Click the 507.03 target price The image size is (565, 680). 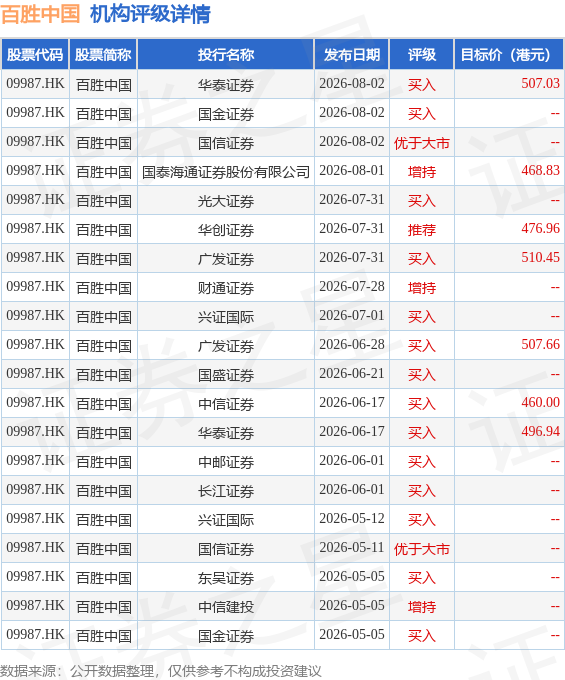pyautogui.click(x=540, y=83)
